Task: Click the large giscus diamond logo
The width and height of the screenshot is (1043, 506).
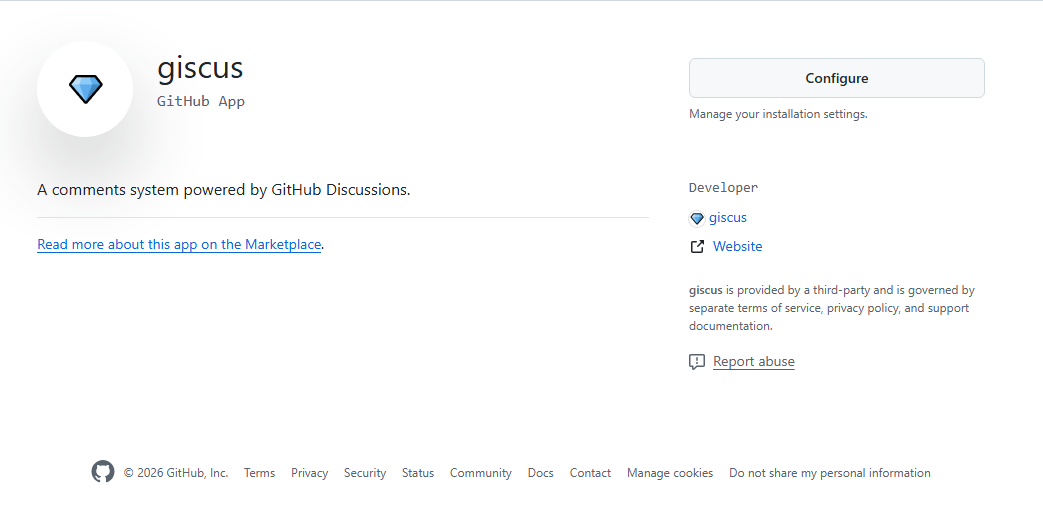Action: click(85, 89)
